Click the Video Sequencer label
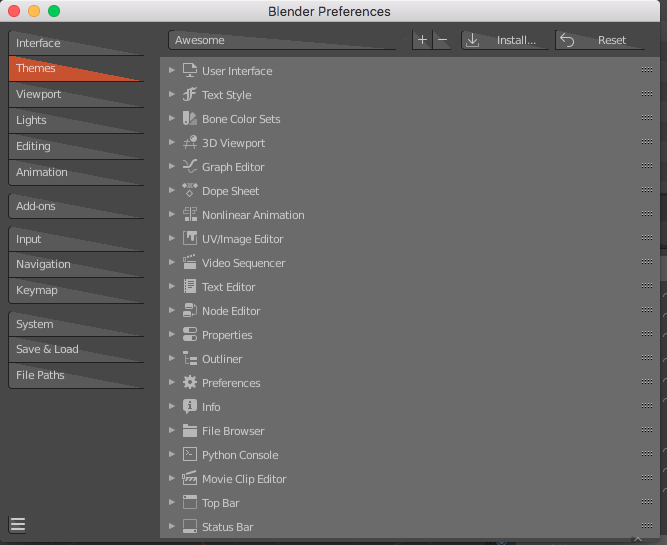The width and height of the screenshot is (667, 545). tap(243, 263)
